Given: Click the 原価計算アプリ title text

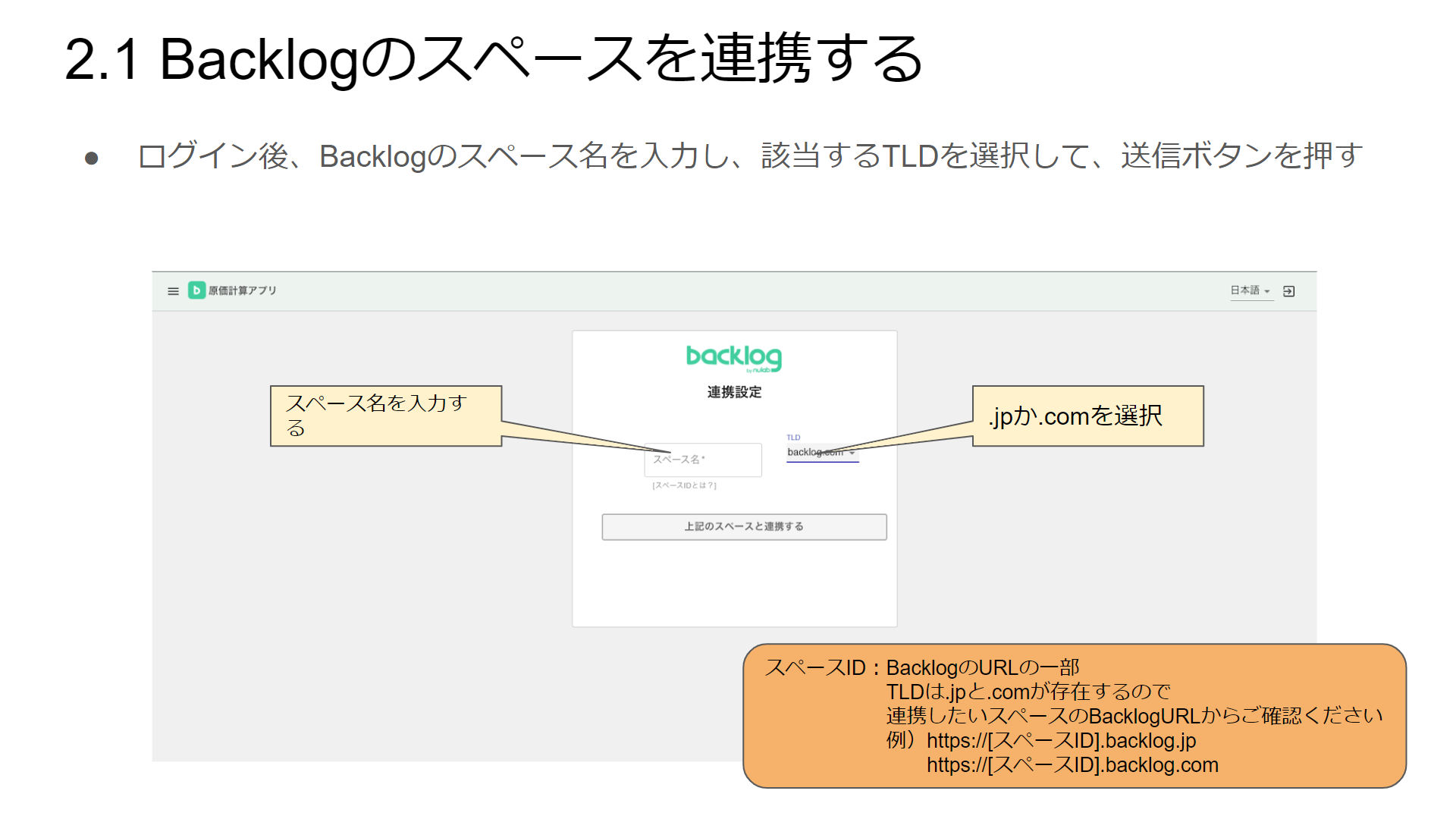Looking at the screenshot, I should (243, 290).
